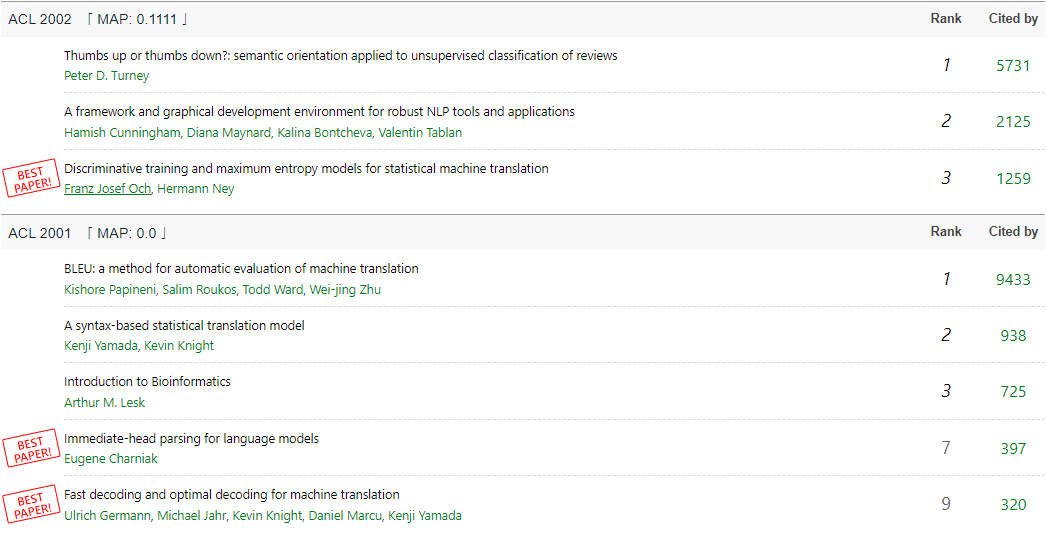This screenshot has height=548, width=1047.
Task: Click the ACL 2002 section header
Action: (x=40, y=19)
